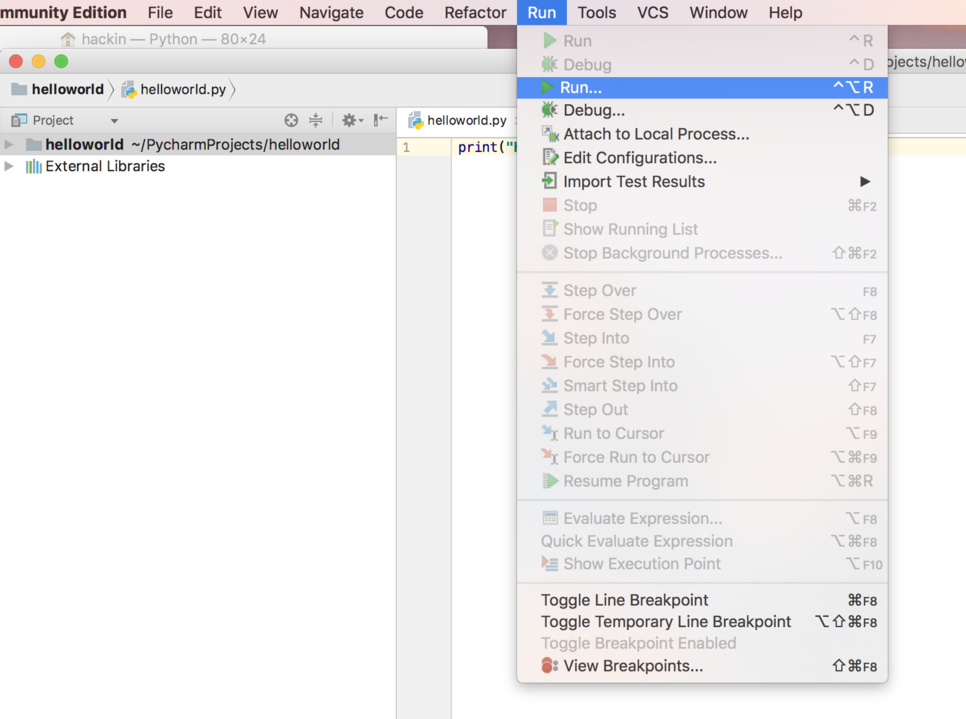Open the Refactor menu
Viewport: 966px width, 719px height.
tap(476, 12)
